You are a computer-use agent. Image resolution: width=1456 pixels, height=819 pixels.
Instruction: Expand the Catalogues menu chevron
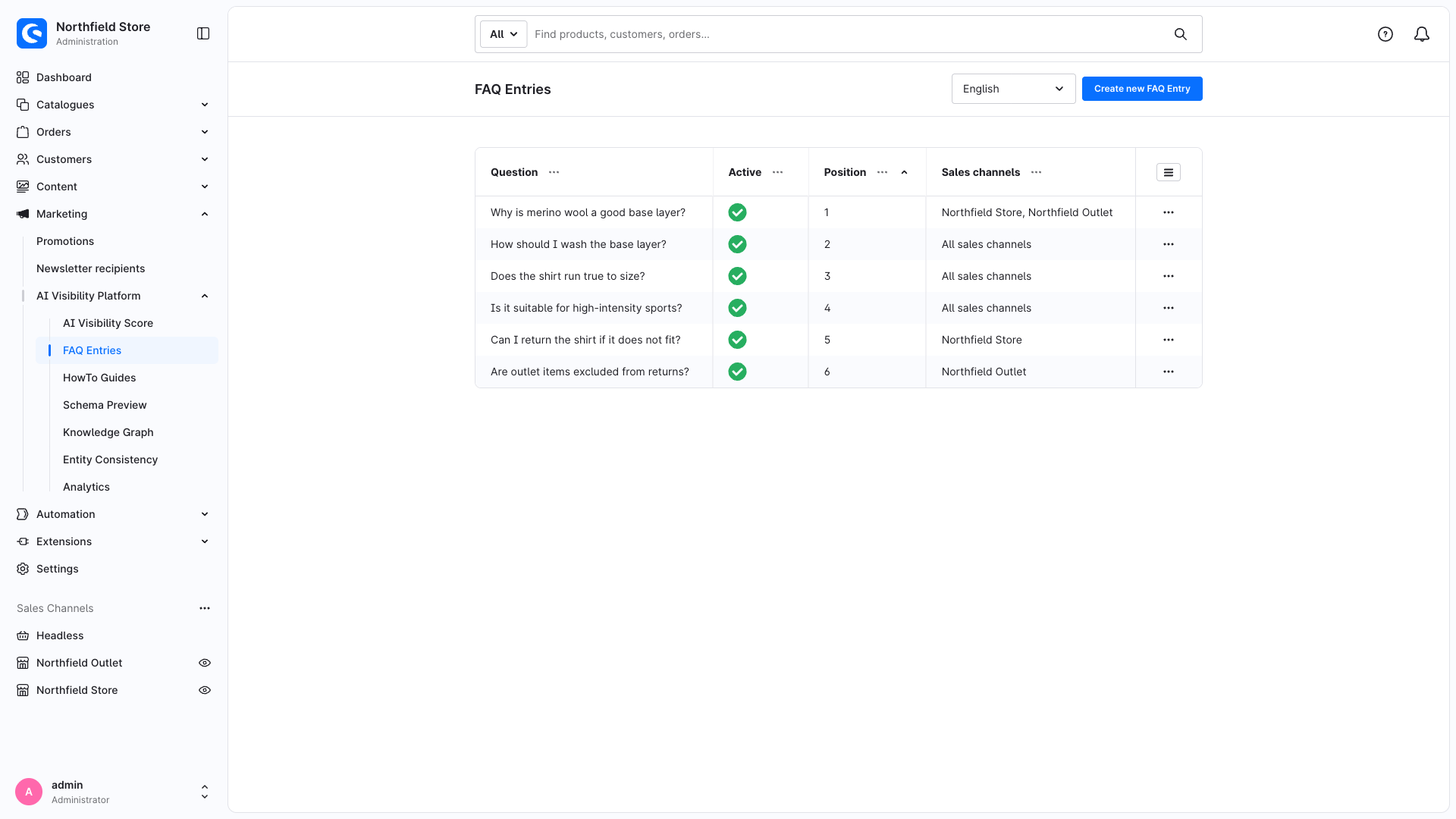(x=205, y=105)
